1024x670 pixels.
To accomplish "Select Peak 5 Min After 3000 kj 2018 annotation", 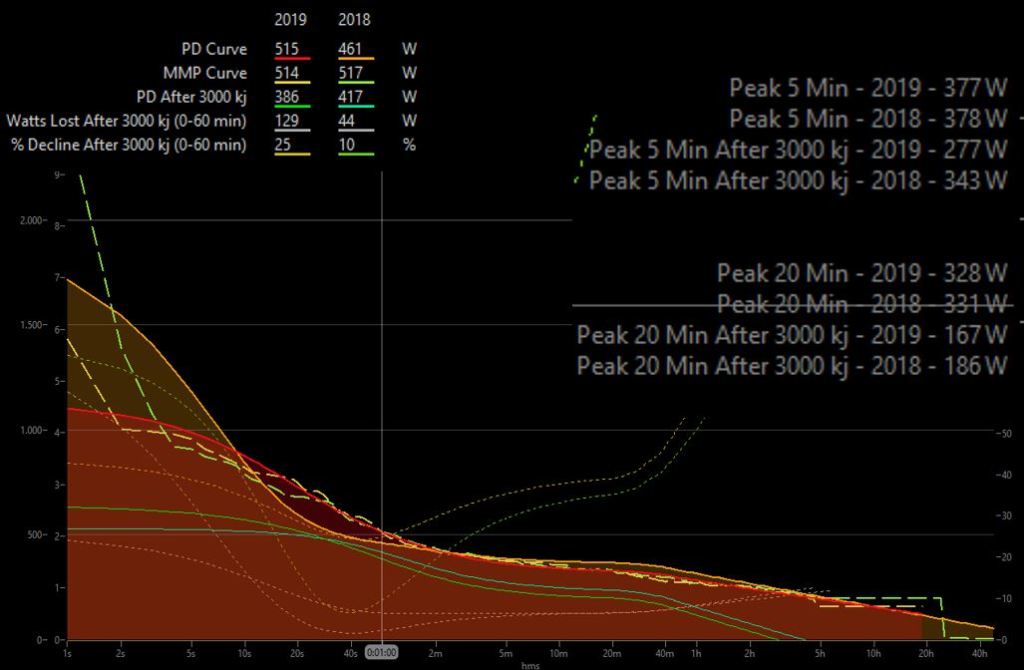I will pyautogui.click(x=798, y=181).
